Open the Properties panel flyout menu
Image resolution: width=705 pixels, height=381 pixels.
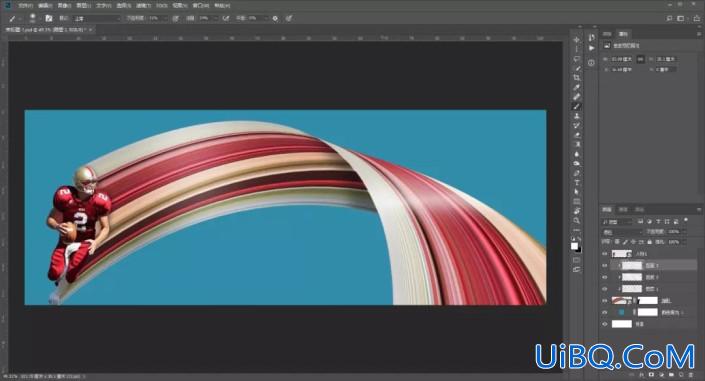[x=699, y=34]
